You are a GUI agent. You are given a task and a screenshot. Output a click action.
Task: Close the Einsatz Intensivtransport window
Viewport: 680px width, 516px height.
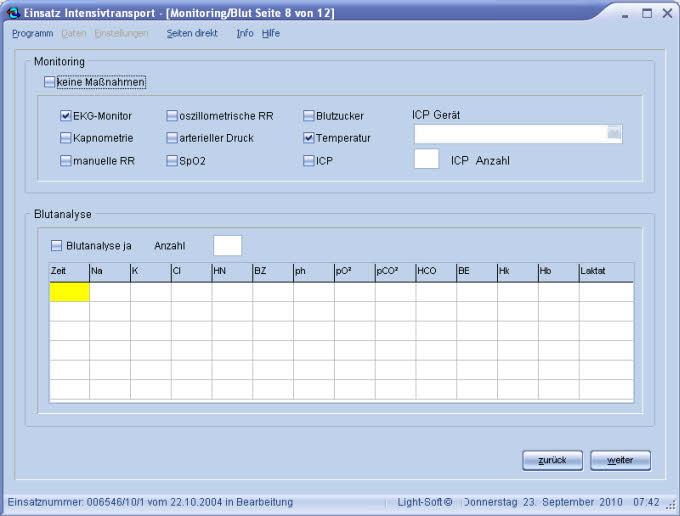click(667, 13)
